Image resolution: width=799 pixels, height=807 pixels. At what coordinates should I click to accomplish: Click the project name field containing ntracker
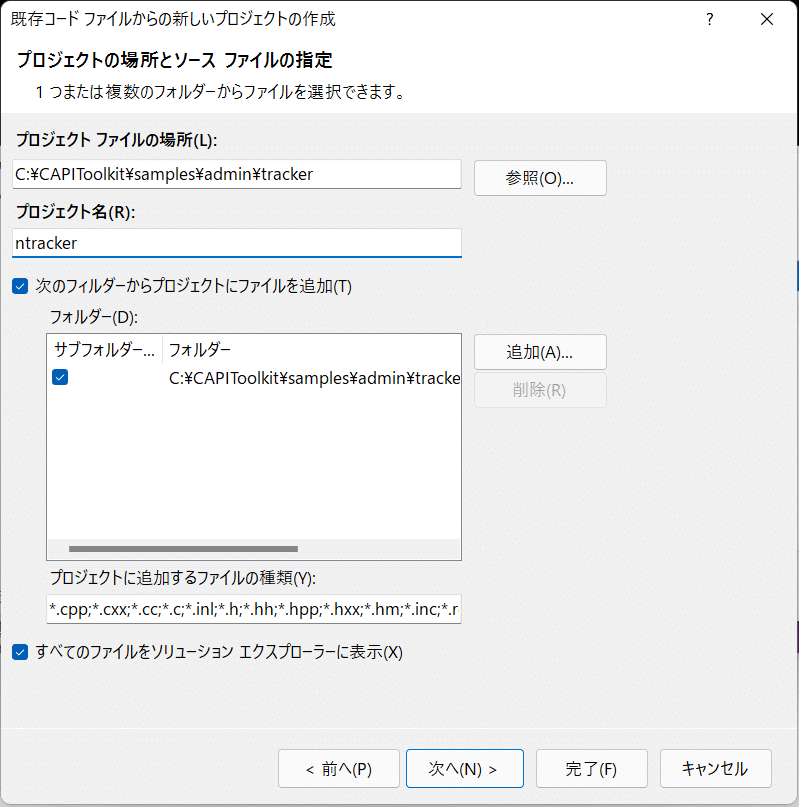(237, 243)
